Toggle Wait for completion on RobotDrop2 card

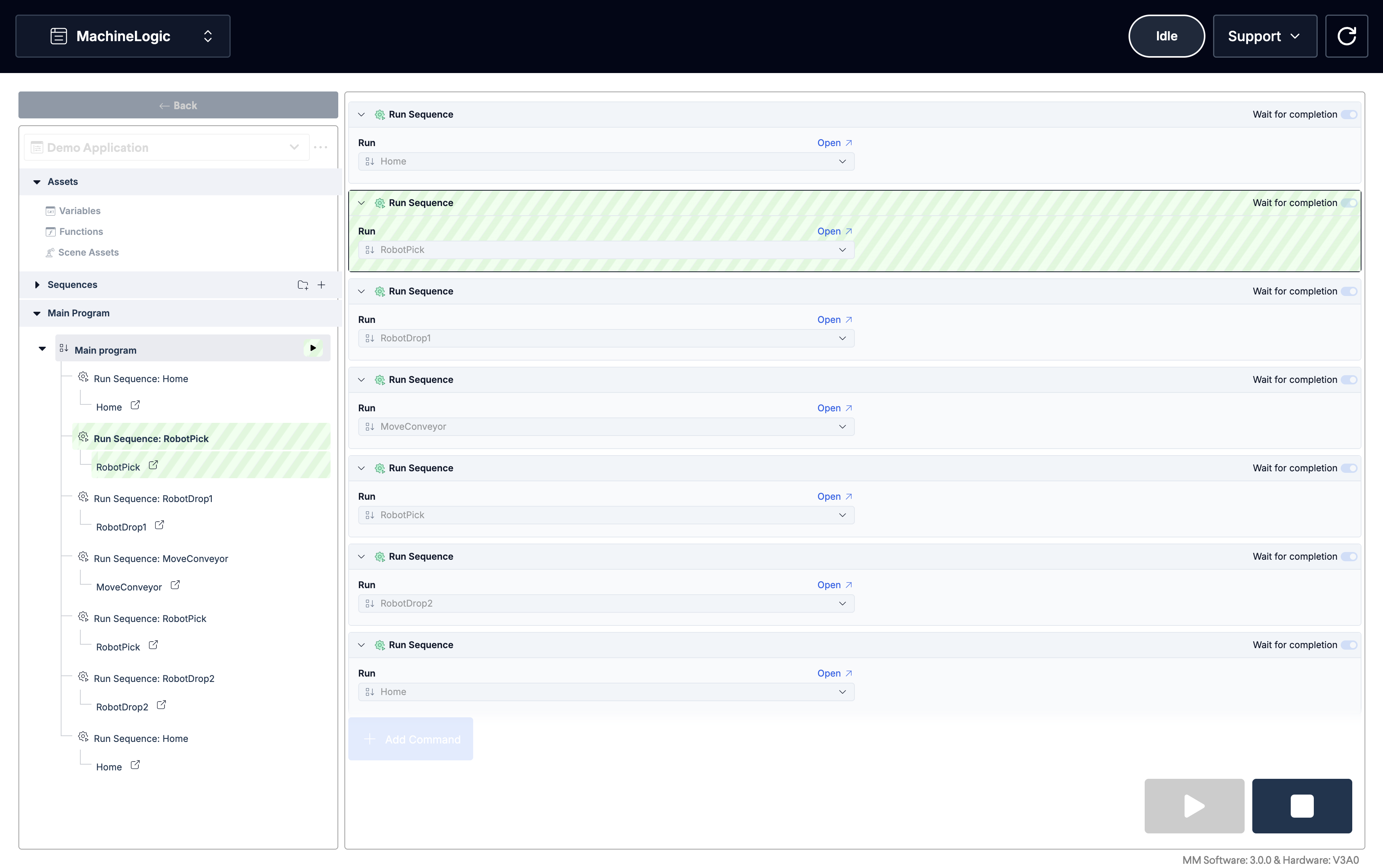(x=1349, y=557)
